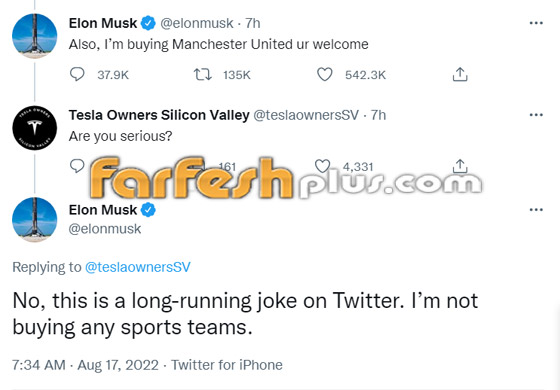Like the Manchester United tweet
Screen dimensions: 560x390
coord(325,74)
